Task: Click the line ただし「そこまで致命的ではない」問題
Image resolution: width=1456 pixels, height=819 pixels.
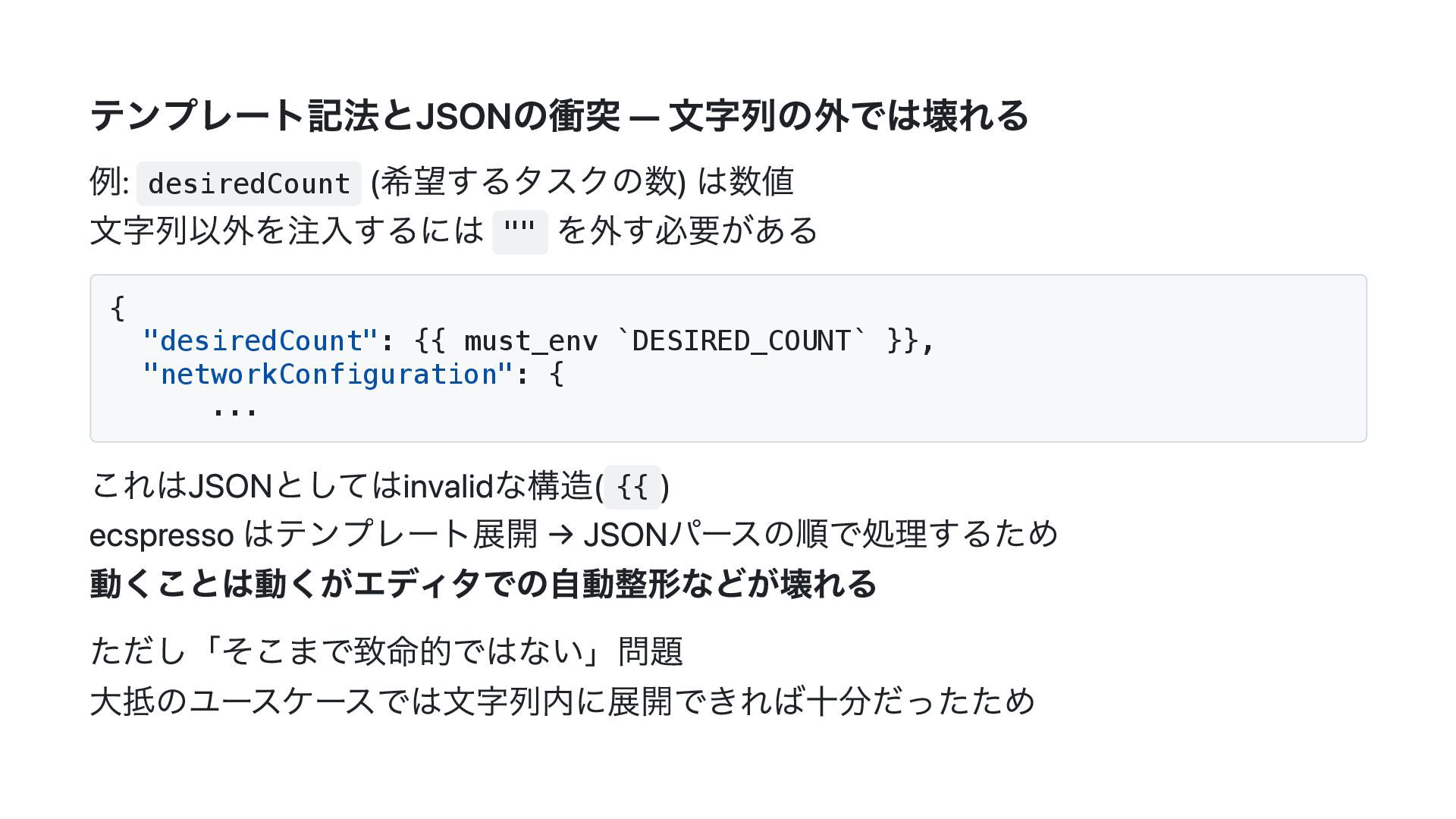Action: coord(386,651)
